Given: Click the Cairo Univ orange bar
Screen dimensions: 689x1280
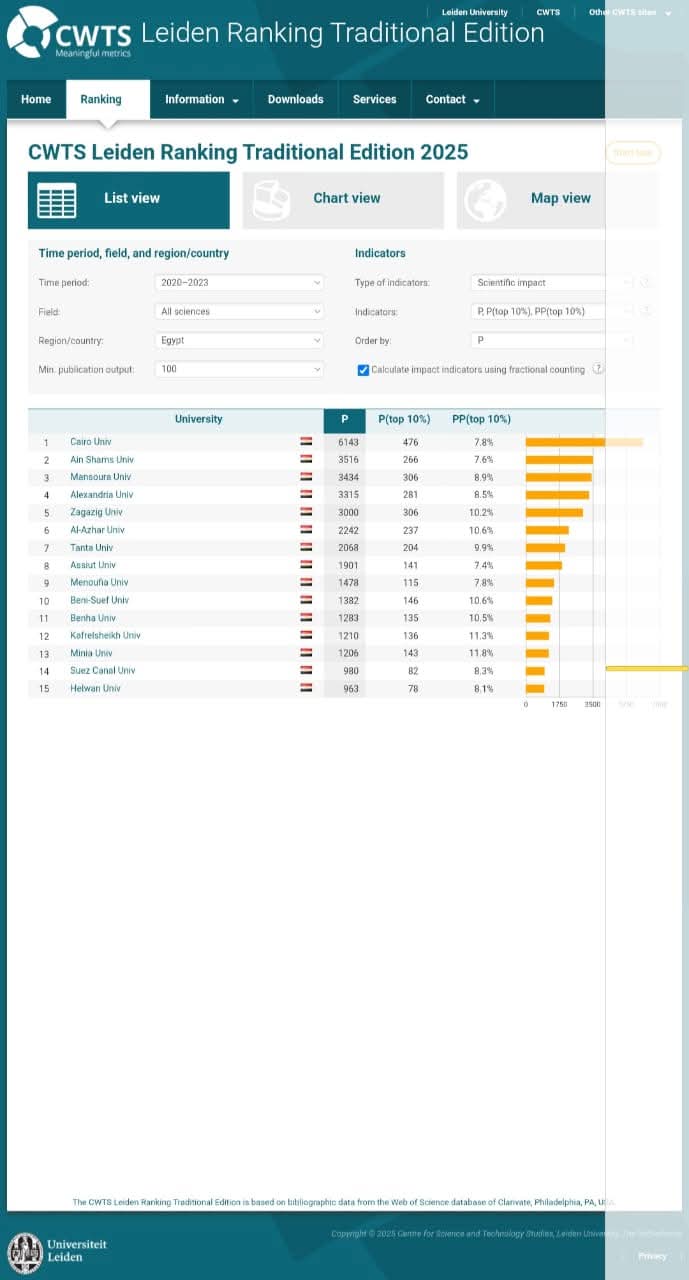Looking at the screenshot, I should tap(565, 442).
